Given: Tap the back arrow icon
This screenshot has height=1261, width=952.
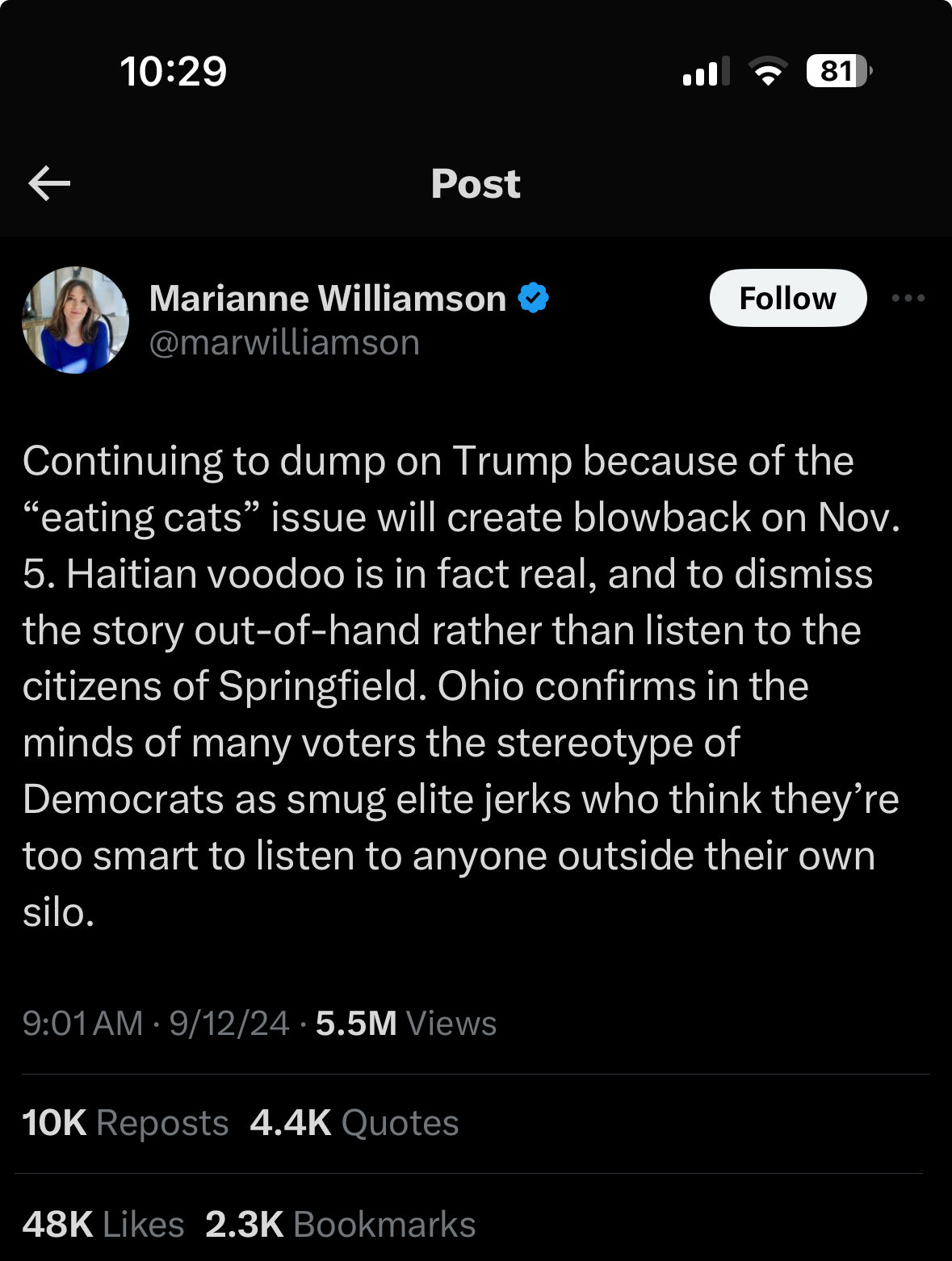Looking at the screenshot, I should point(49,184).
